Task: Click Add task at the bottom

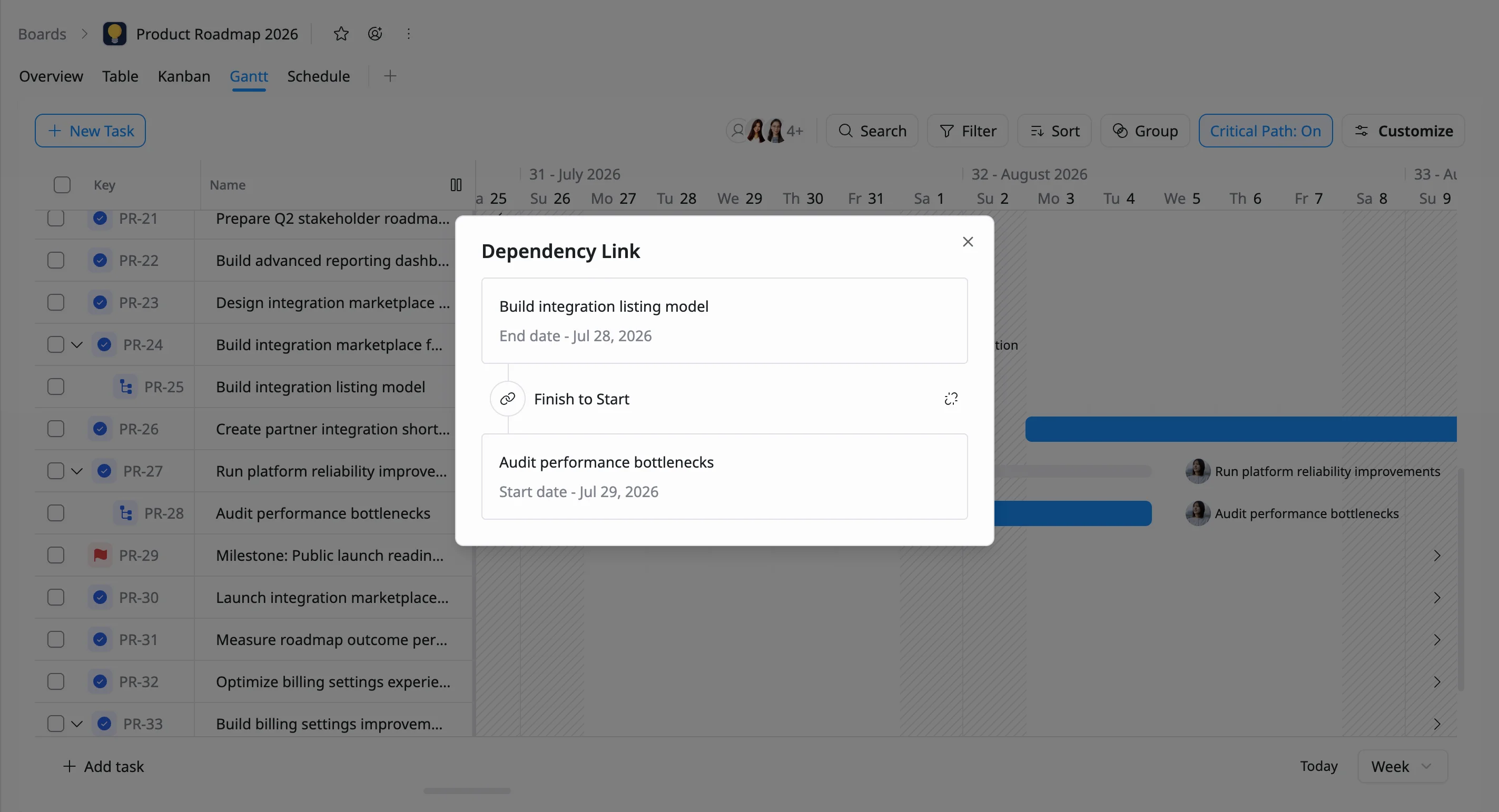Action: click(x=103, y=766)
